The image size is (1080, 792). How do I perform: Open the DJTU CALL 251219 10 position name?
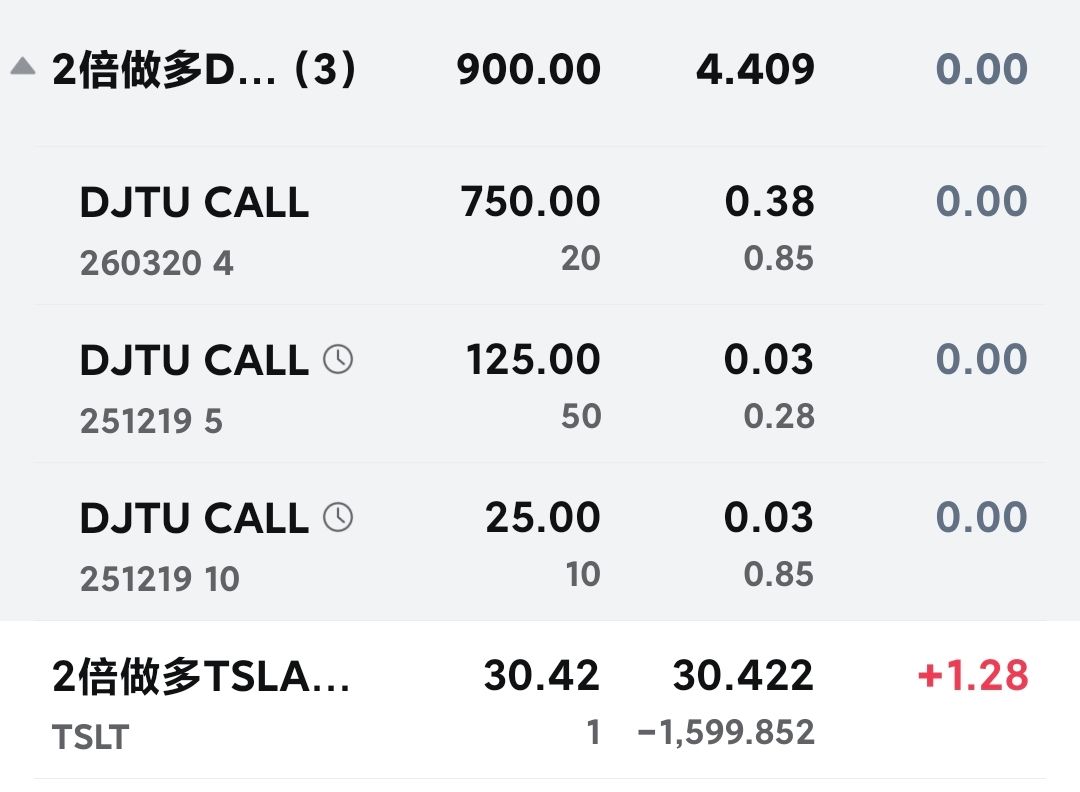194,519
